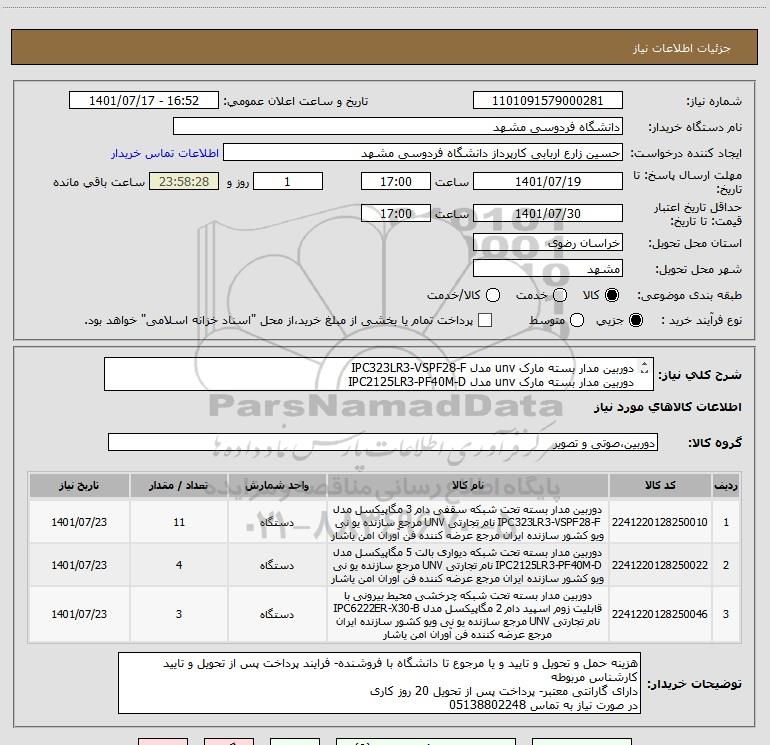This screenshot has height=745, width=770.
Task: Choose the متوسط purchase type radio
Action: [x=577, y=320]
